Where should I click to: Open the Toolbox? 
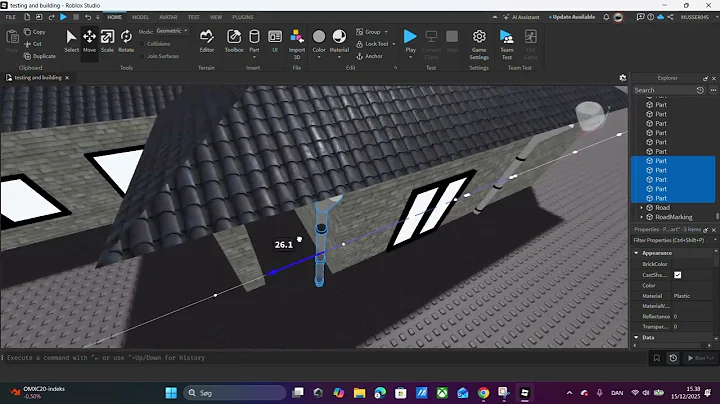tap(234, 41)
